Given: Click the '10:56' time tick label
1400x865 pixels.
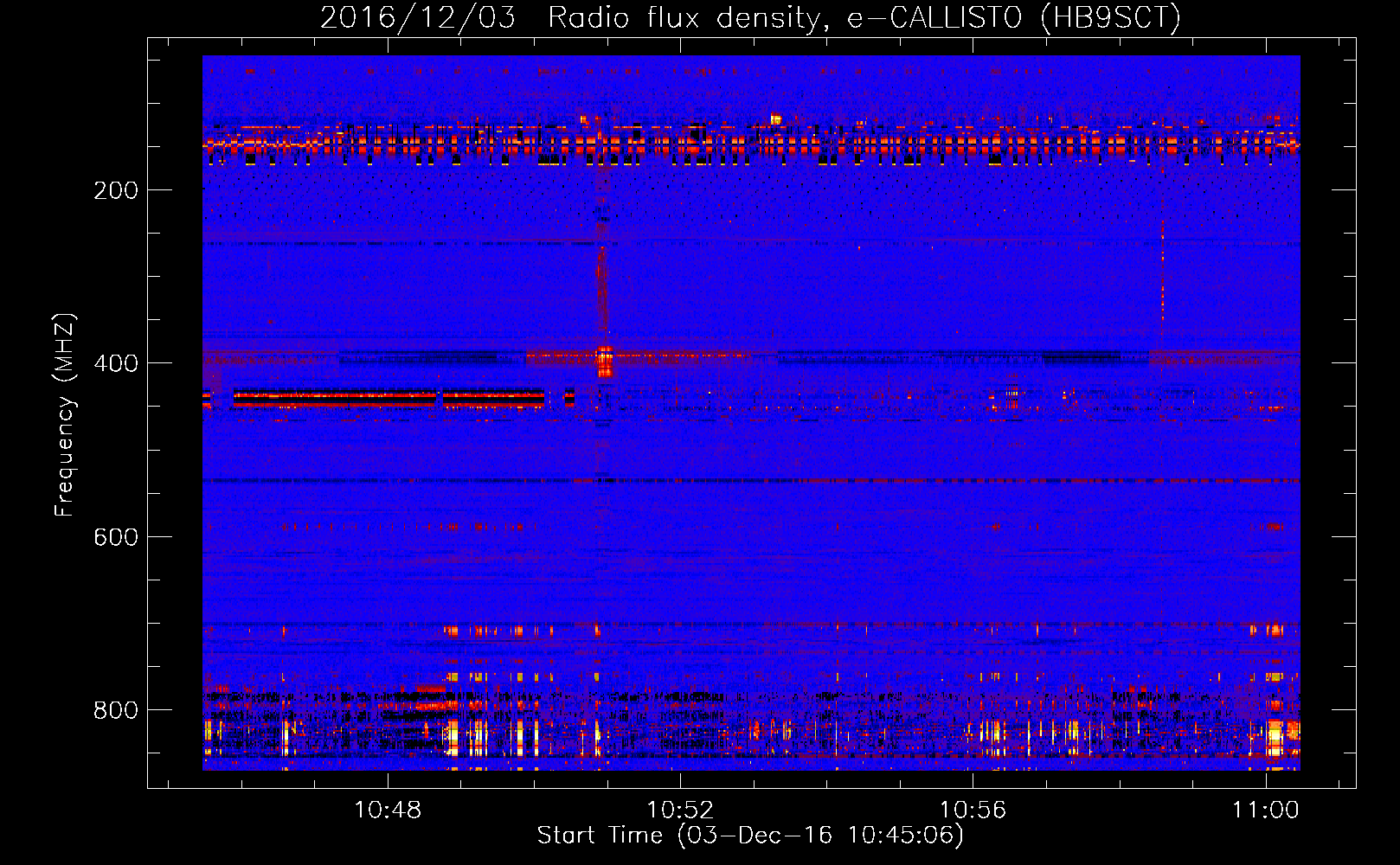Looking at the screenshot, I should 973,810.
